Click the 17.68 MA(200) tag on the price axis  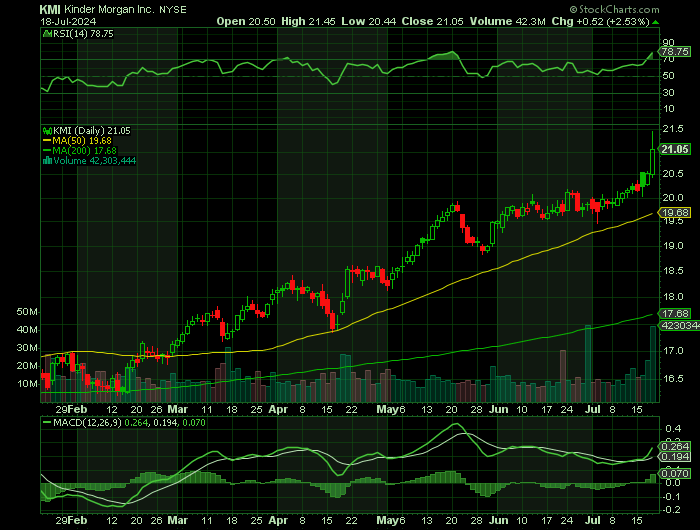[675, 313]
